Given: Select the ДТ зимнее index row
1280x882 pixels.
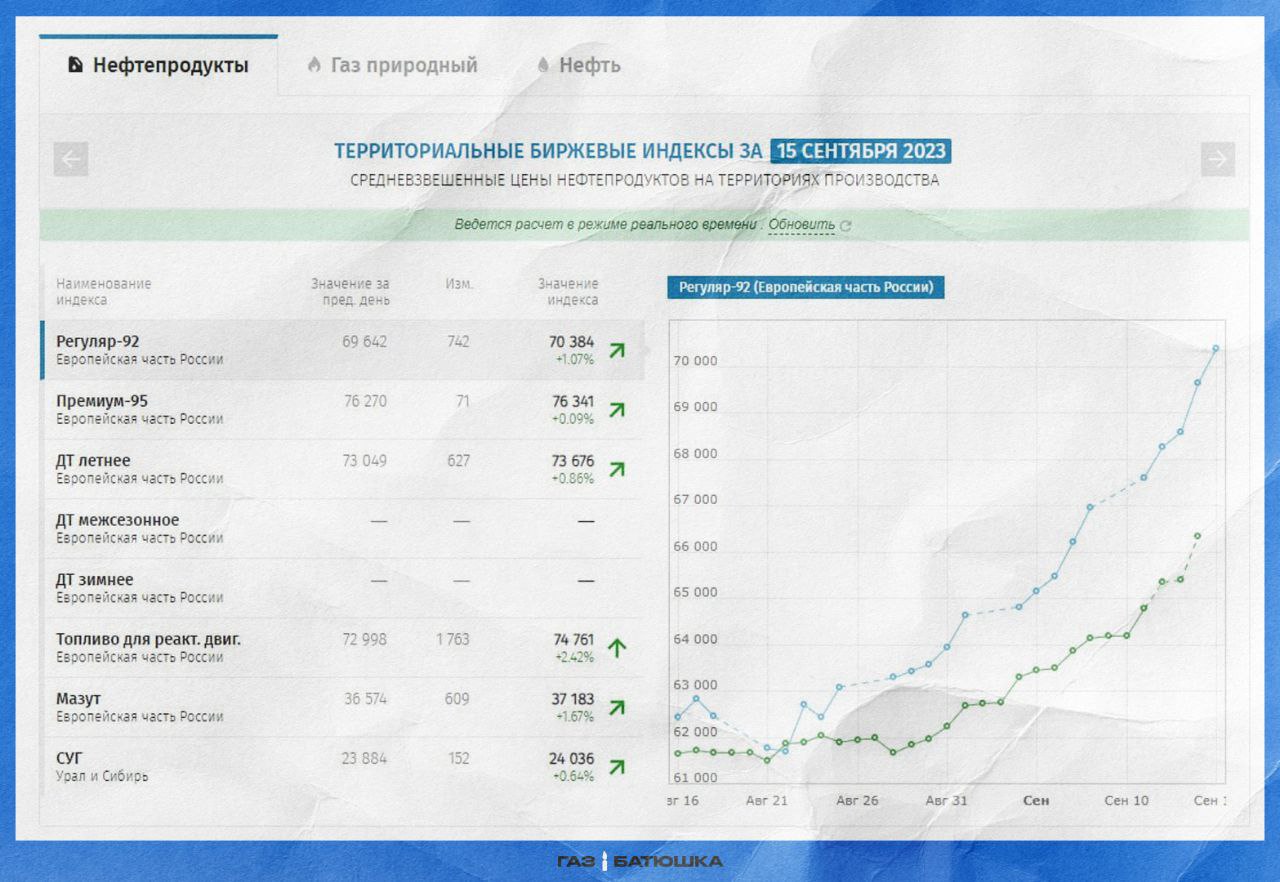Looking at the screenshot, I should click(x=342, y=588).
